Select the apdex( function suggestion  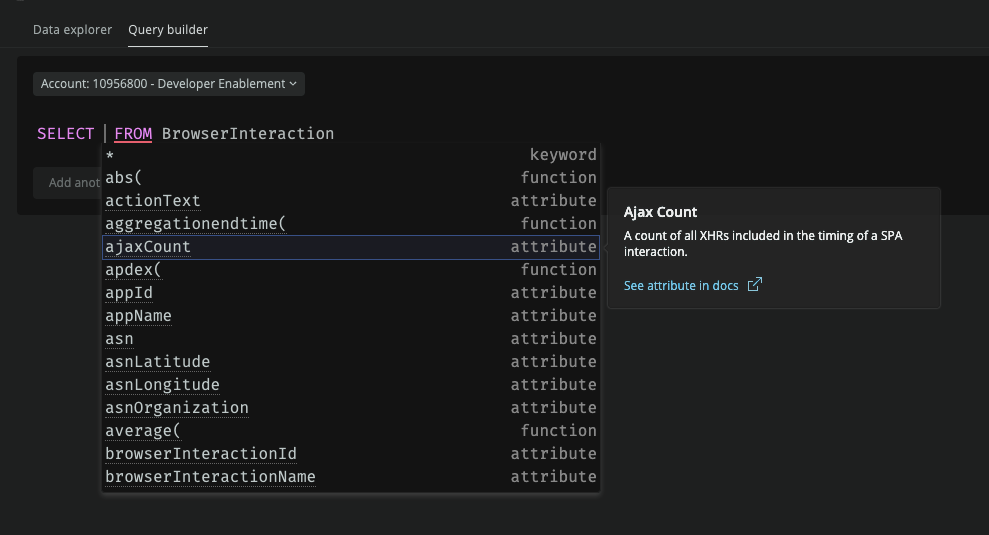click(351, 270)
